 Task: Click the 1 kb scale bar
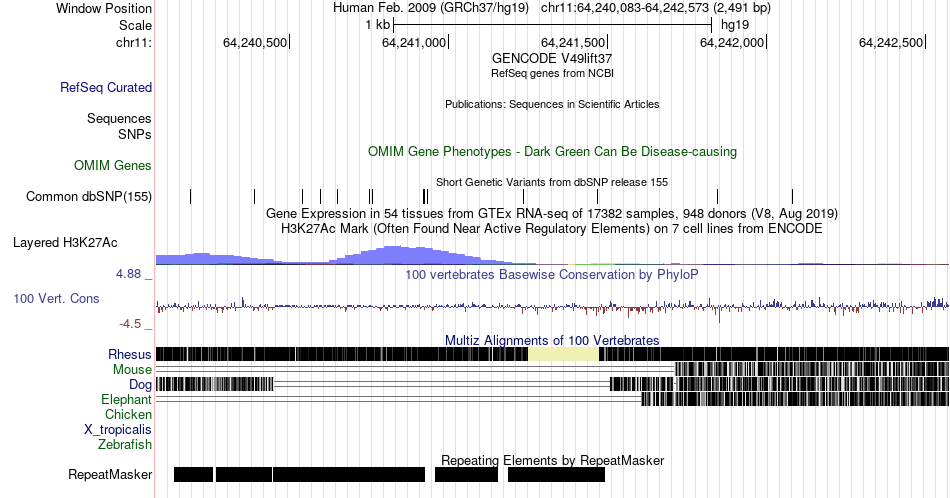click(x=552, y=25)
